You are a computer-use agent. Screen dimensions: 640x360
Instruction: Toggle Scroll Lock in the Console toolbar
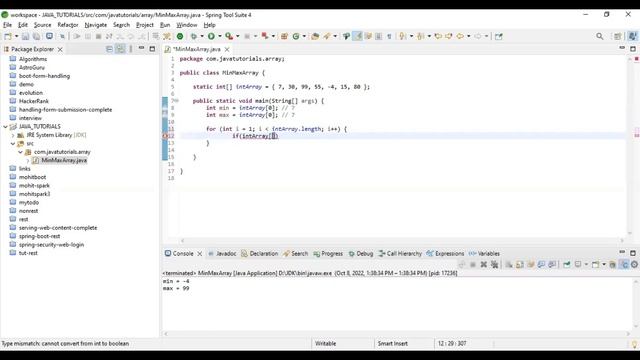(520, 264)
